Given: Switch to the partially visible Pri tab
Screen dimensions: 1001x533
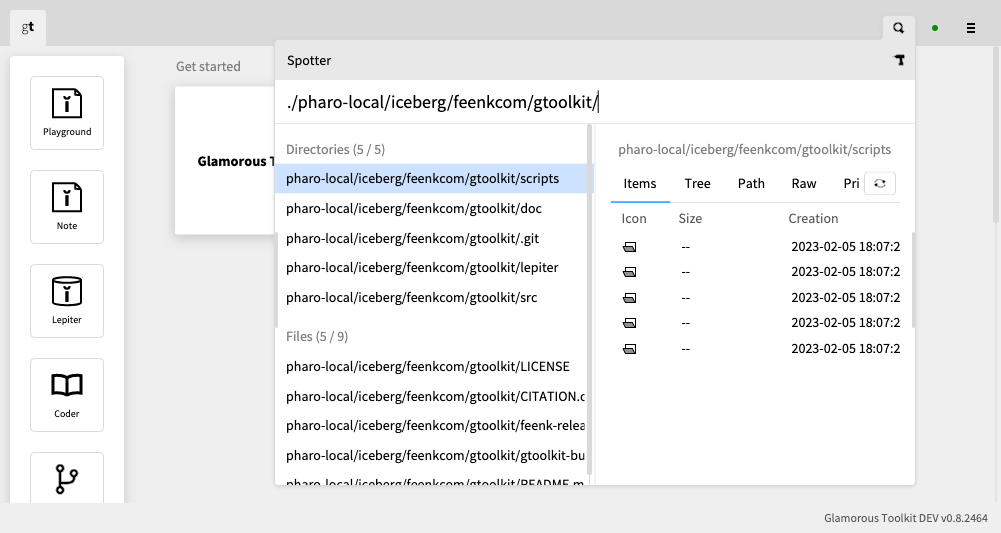Looking at the screenshot, I should [x=851, y=184].
